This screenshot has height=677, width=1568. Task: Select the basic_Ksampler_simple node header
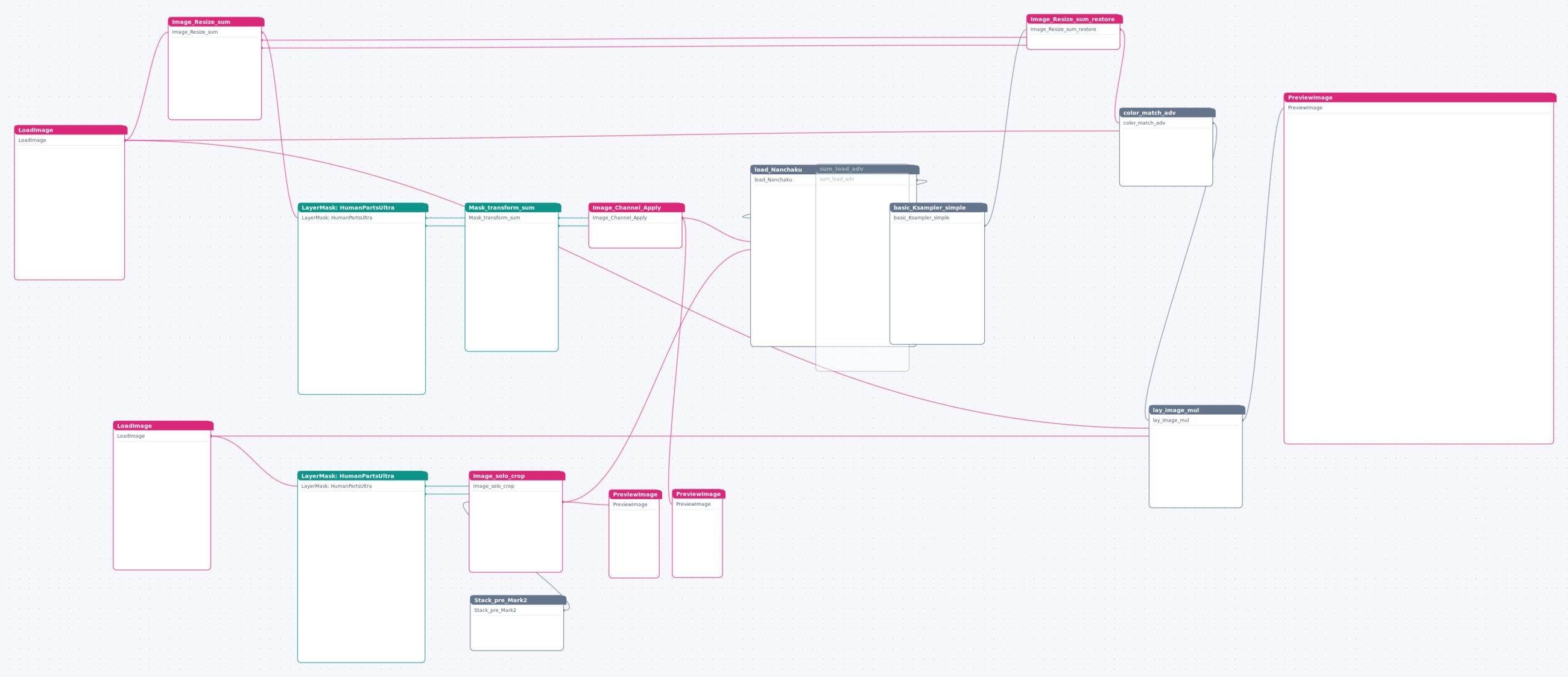[938, 207]
